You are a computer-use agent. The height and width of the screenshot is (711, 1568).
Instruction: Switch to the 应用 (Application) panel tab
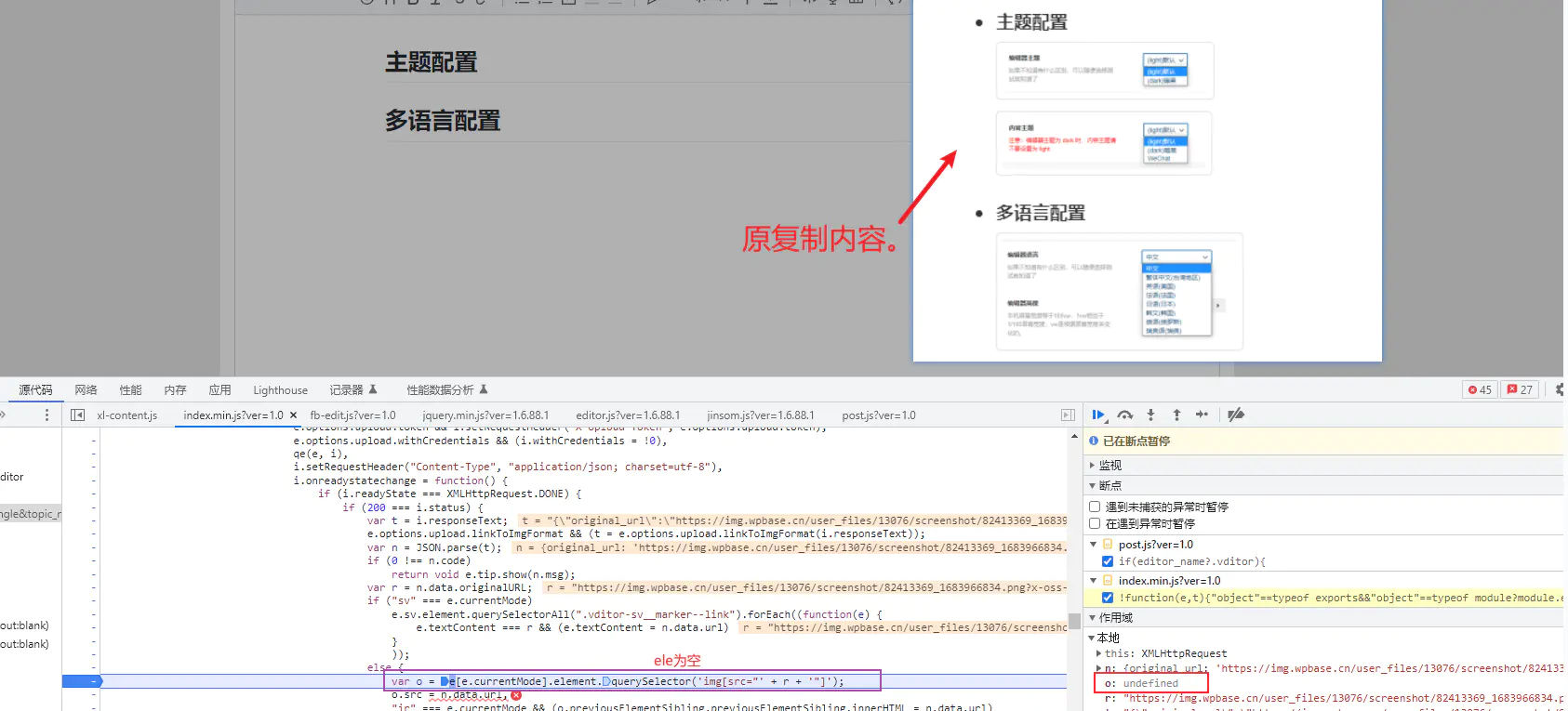point(219,390)
